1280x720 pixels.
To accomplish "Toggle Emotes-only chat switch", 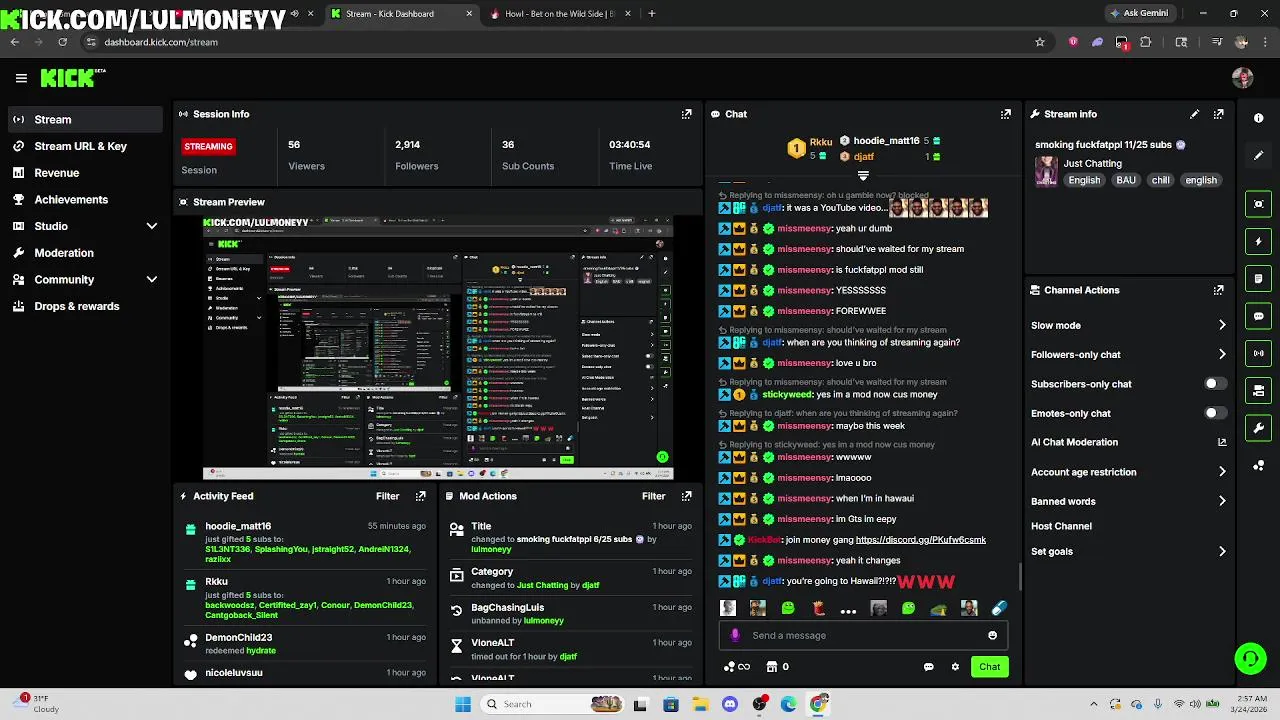I will pyautogui.click(x=1215, y=413).
